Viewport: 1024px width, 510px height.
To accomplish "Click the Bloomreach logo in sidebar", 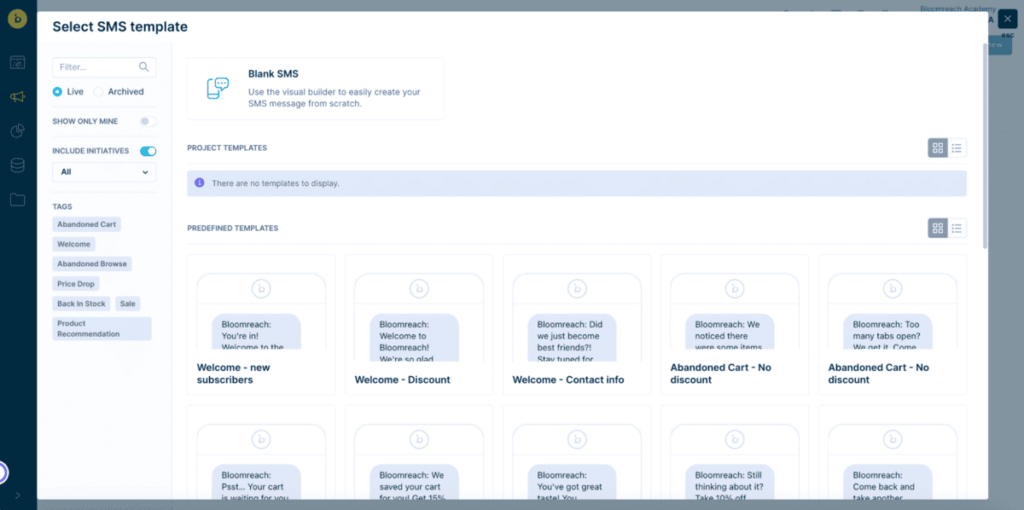I will click(17, 19).
